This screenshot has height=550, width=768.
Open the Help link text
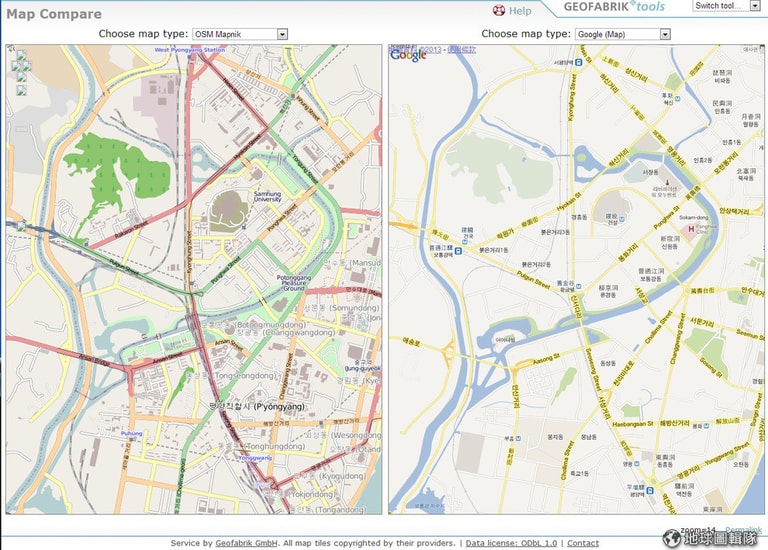(x=520, y=11)
